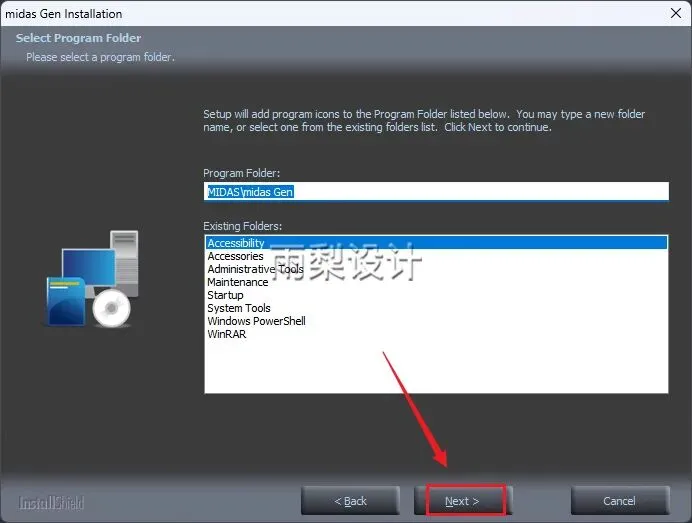Go back with the Back button

tap(350, 500)
